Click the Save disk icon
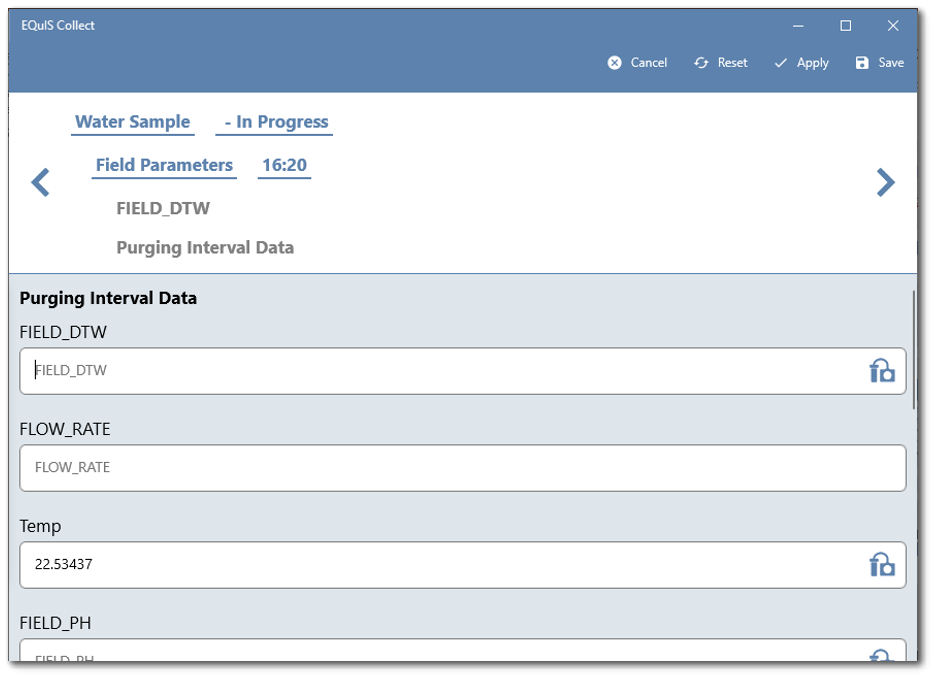This screenshot has width=934, height=677. [x=862, y=62]
